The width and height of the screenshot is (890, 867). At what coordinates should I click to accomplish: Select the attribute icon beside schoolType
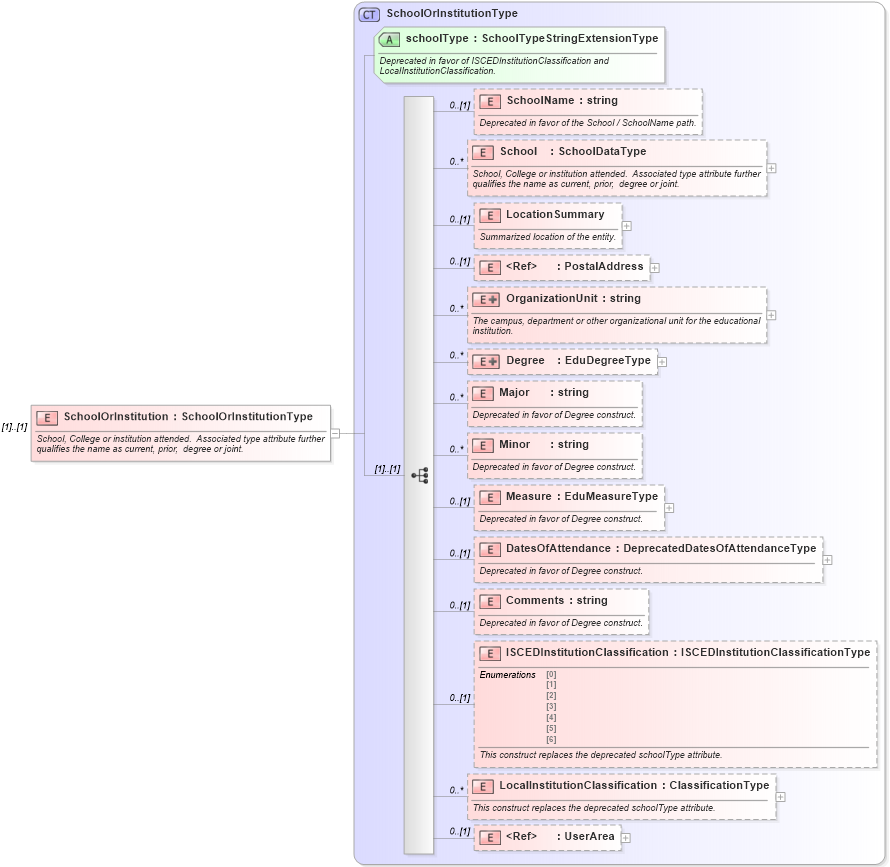tap(388, 39)
